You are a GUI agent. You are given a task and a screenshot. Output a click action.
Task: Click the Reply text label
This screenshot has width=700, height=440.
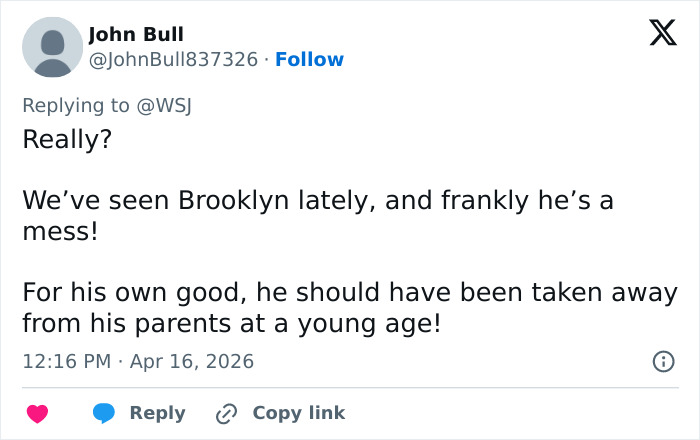[x=157, y=413]
